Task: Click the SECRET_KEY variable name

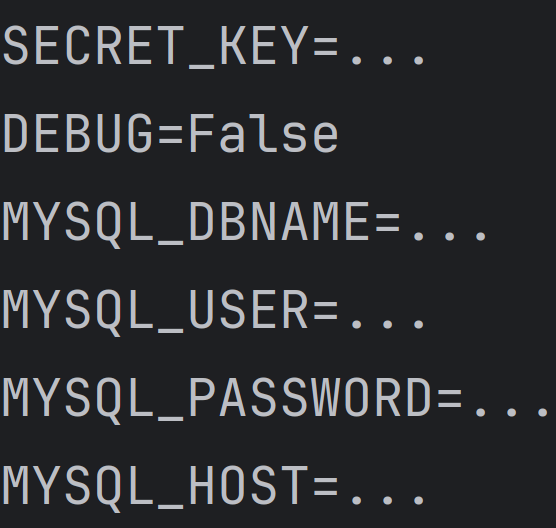Action: coord(155,46)
